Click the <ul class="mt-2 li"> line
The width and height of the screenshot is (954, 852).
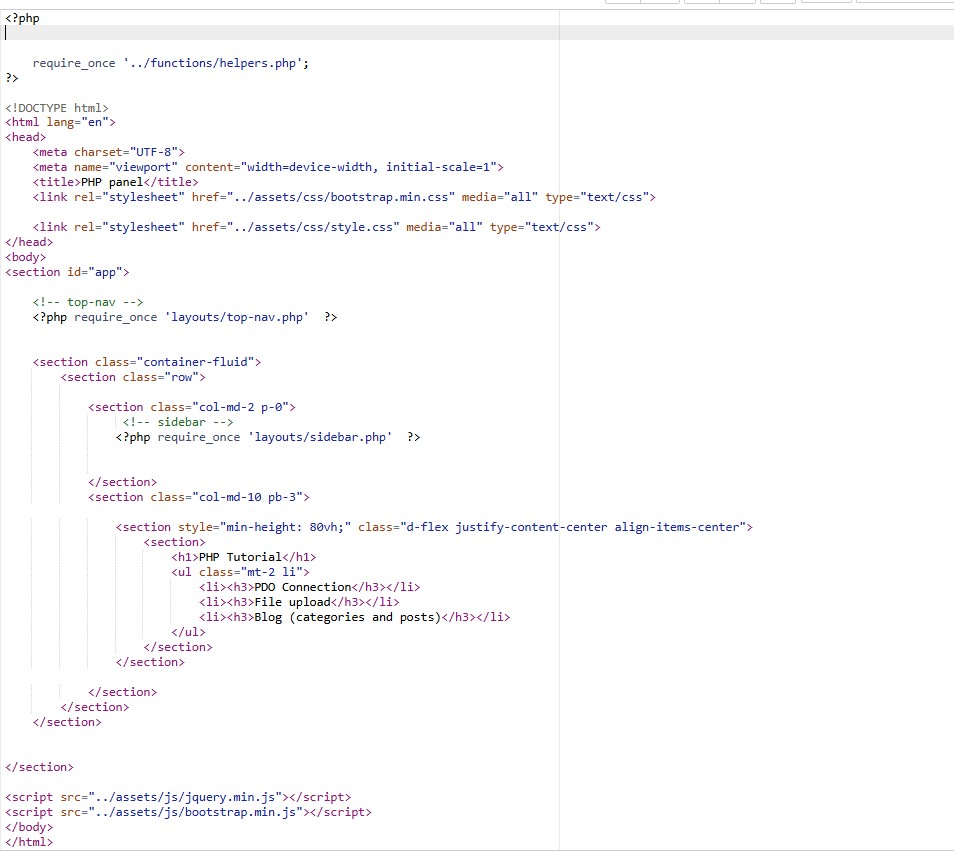click(x=240, y=572)
